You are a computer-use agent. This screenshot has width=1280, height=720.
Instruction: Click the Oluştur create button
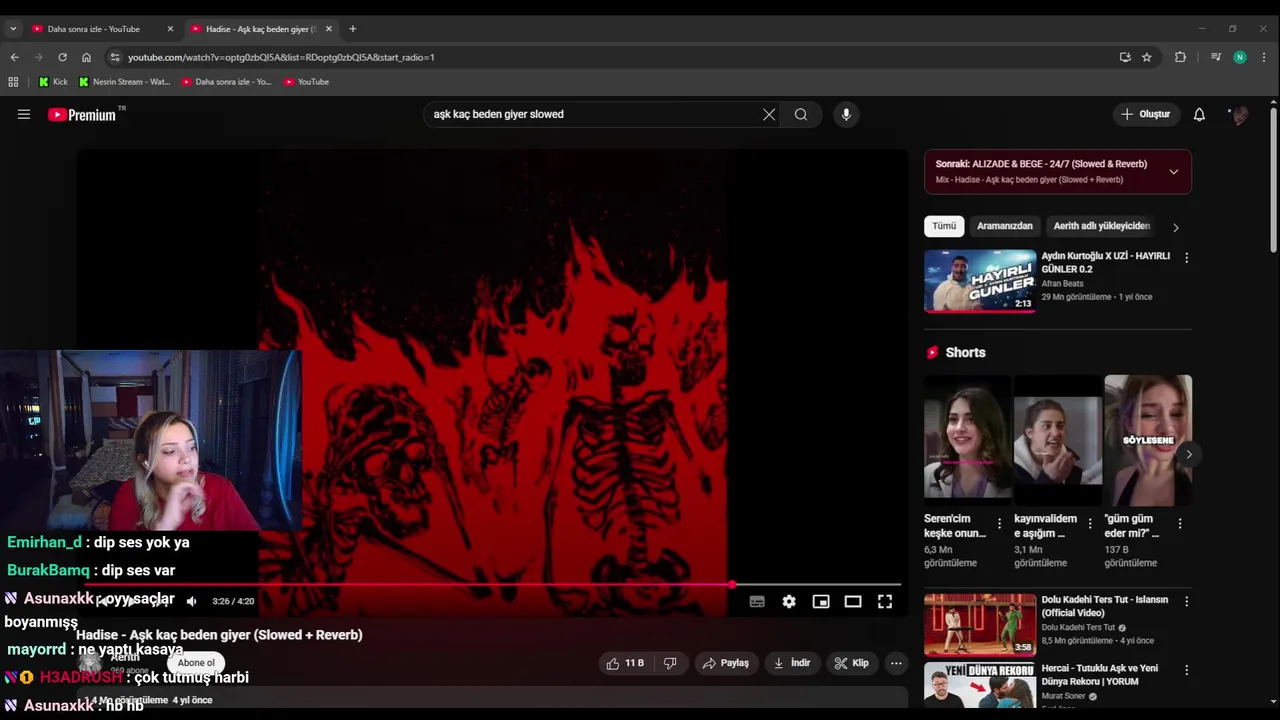click(x=1145, y=114)
